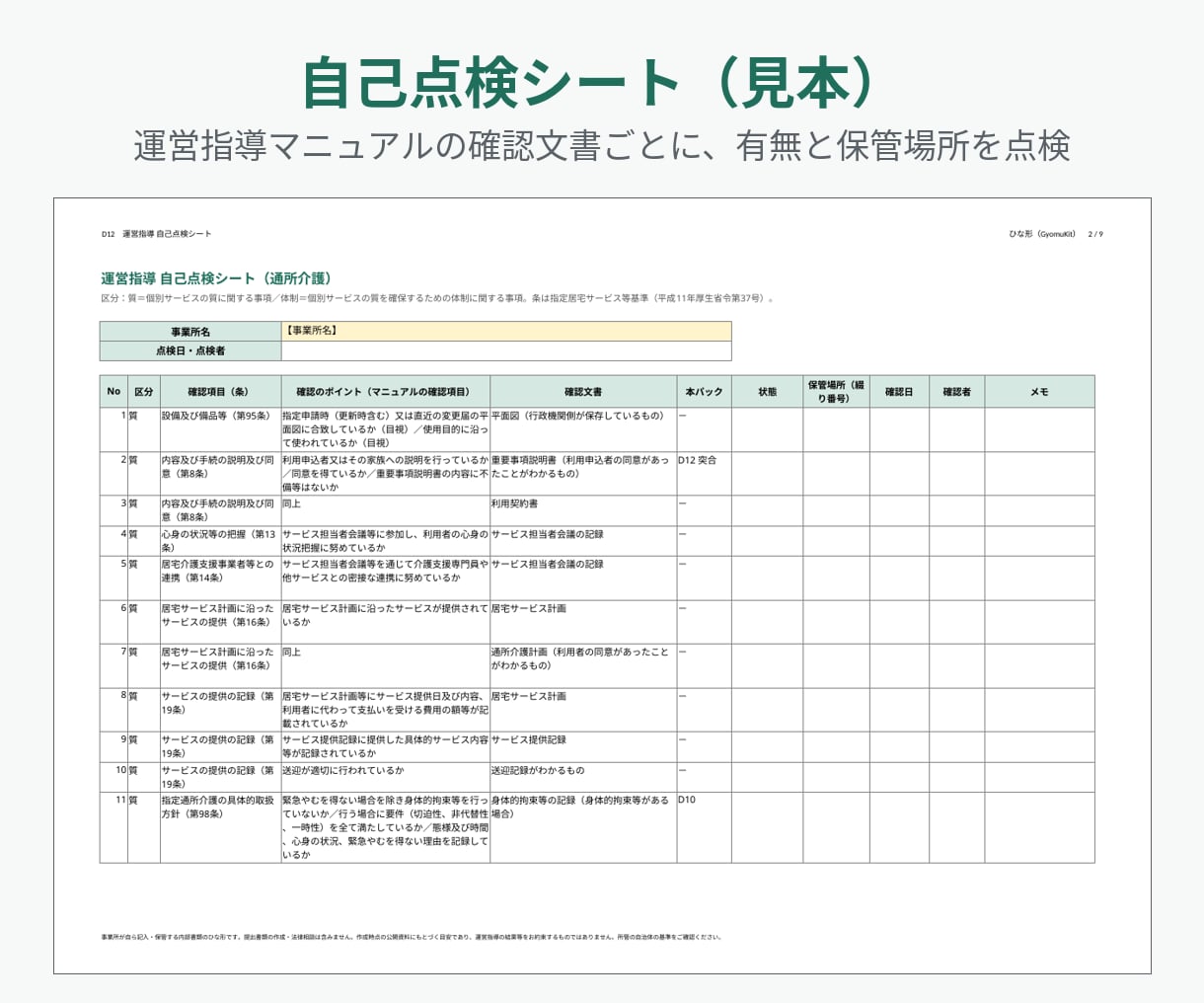Select cell 平面図（行政機関側が保存しているもの）

(x=582, y=429)
